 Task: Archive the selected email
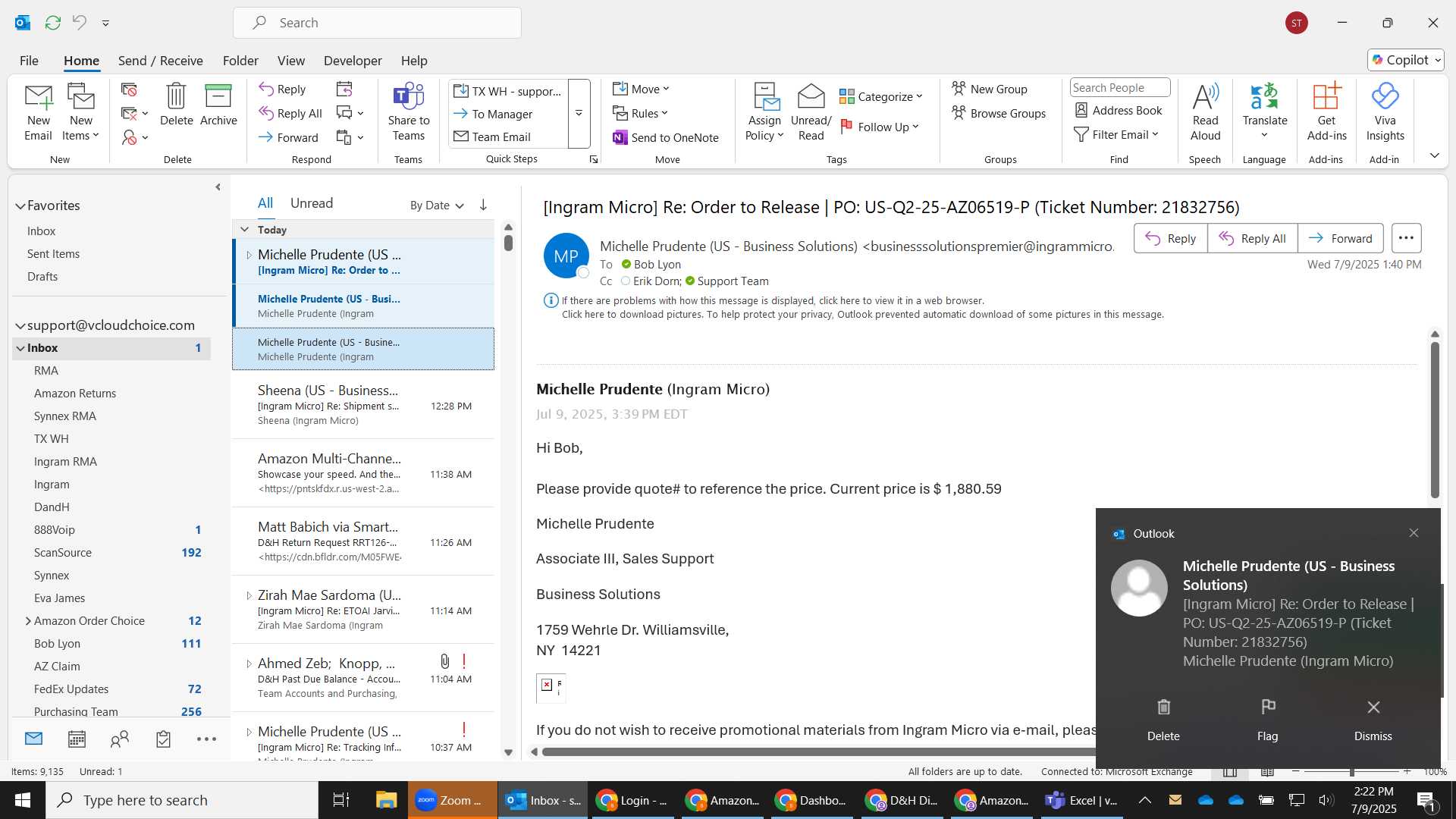[x=218, y=105]
